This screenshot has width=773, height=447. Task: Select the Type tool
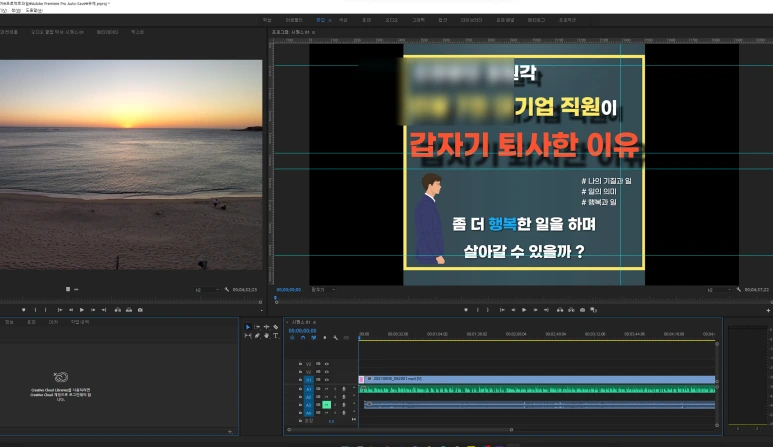(x=276, y=336)
